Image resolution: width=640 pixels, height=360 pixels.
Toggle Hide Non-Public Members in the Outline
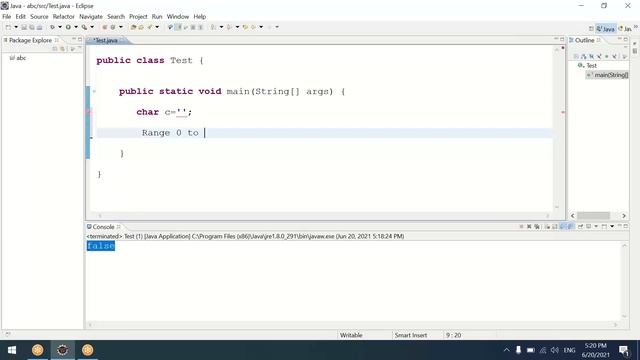607,56
